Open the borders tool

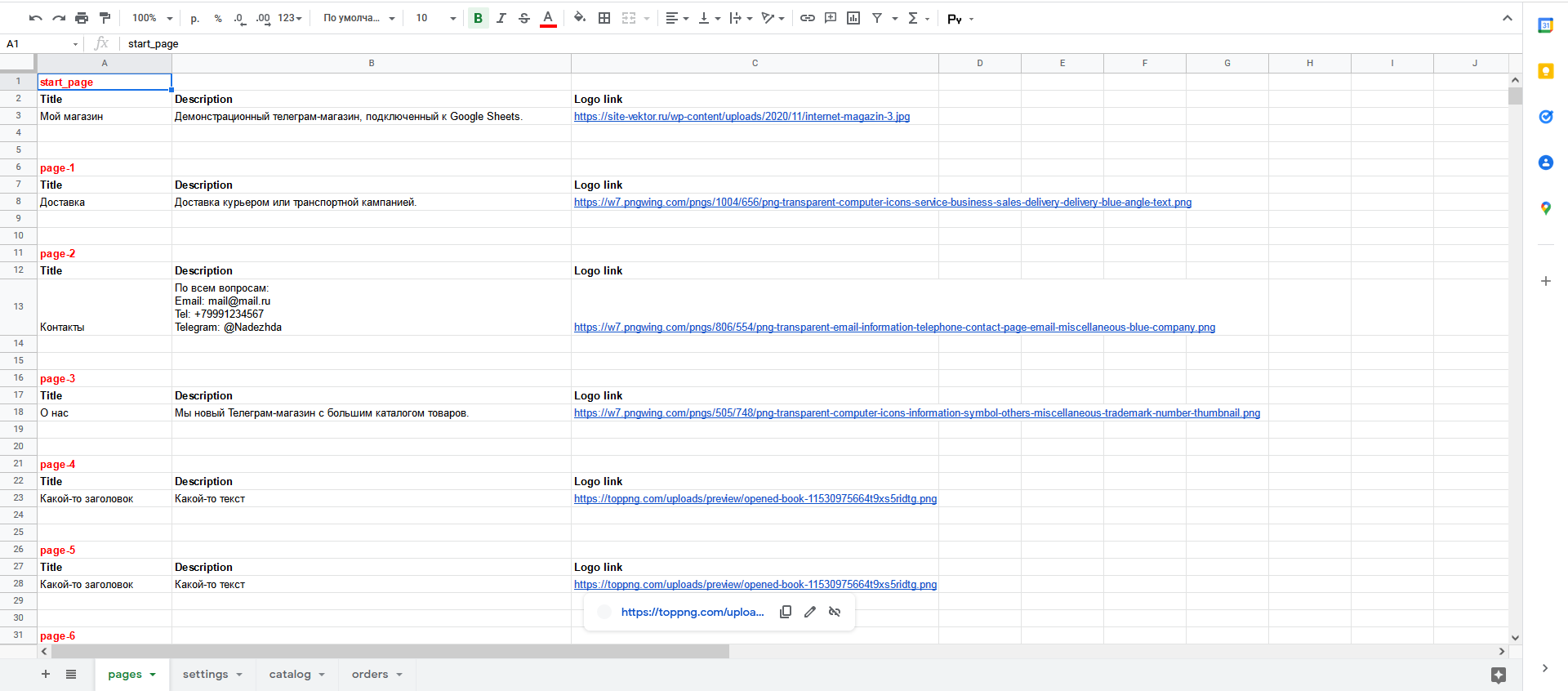click(x=604, y=18)
